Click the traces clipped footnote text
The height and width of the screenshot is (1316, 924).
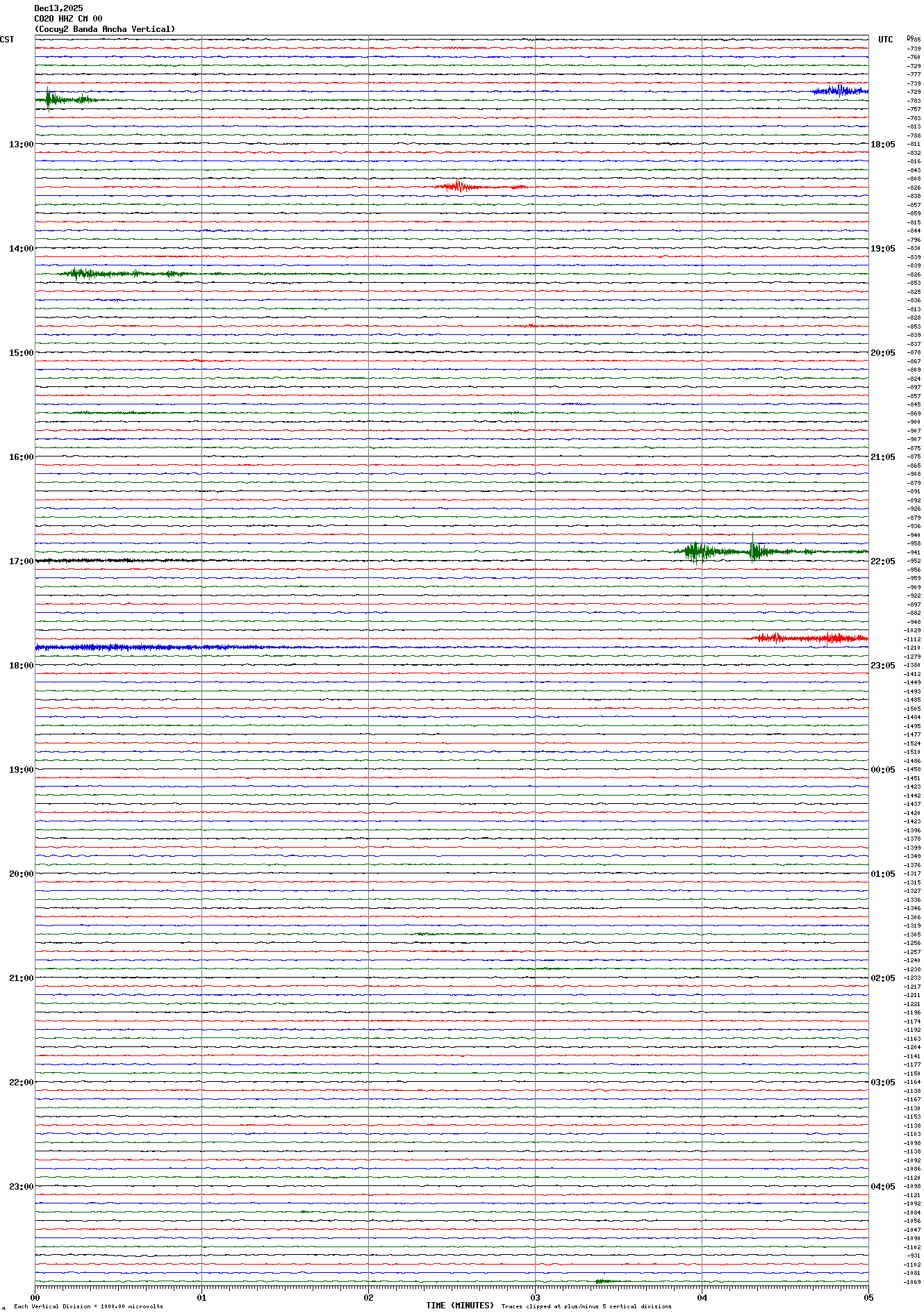[x=586, y=1306]
